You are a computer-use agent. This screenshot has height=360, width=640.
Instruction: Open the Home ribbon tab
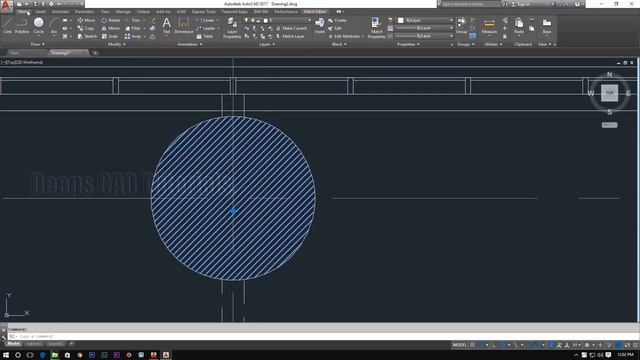click(x=23, y=12)
